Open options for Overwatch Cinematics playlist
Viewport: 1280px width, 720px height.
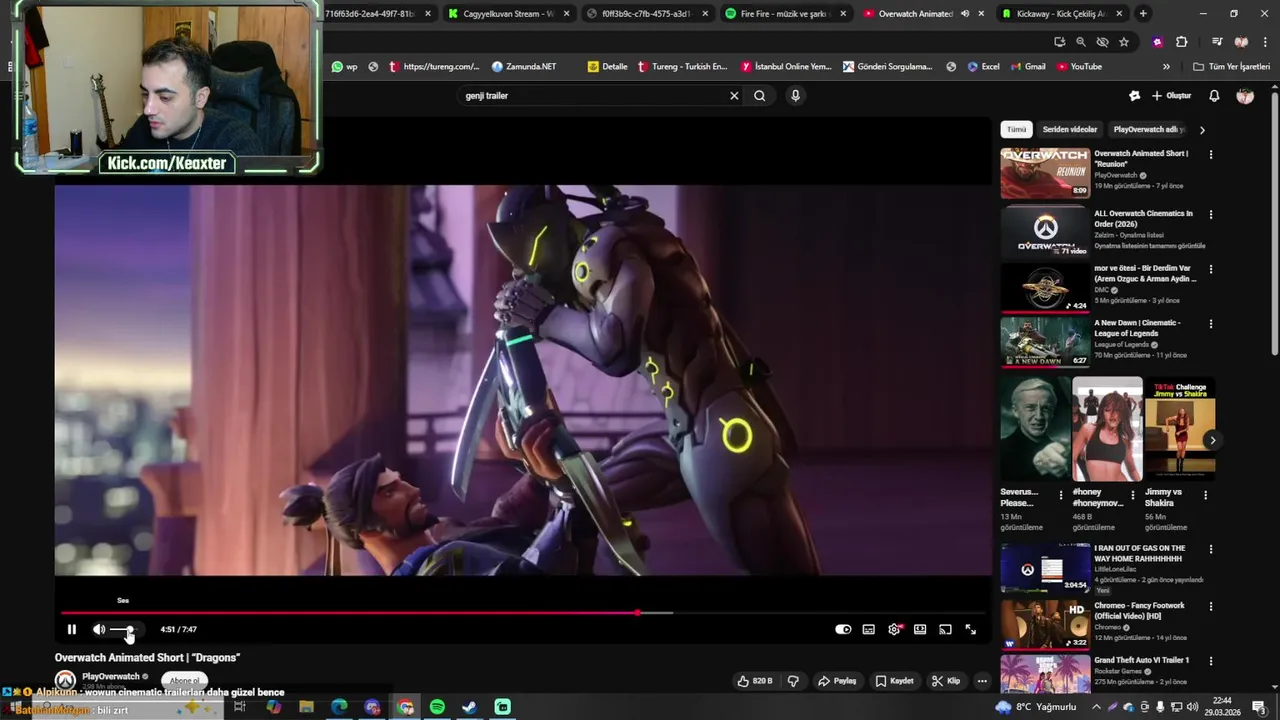[x=1211, y=215]
